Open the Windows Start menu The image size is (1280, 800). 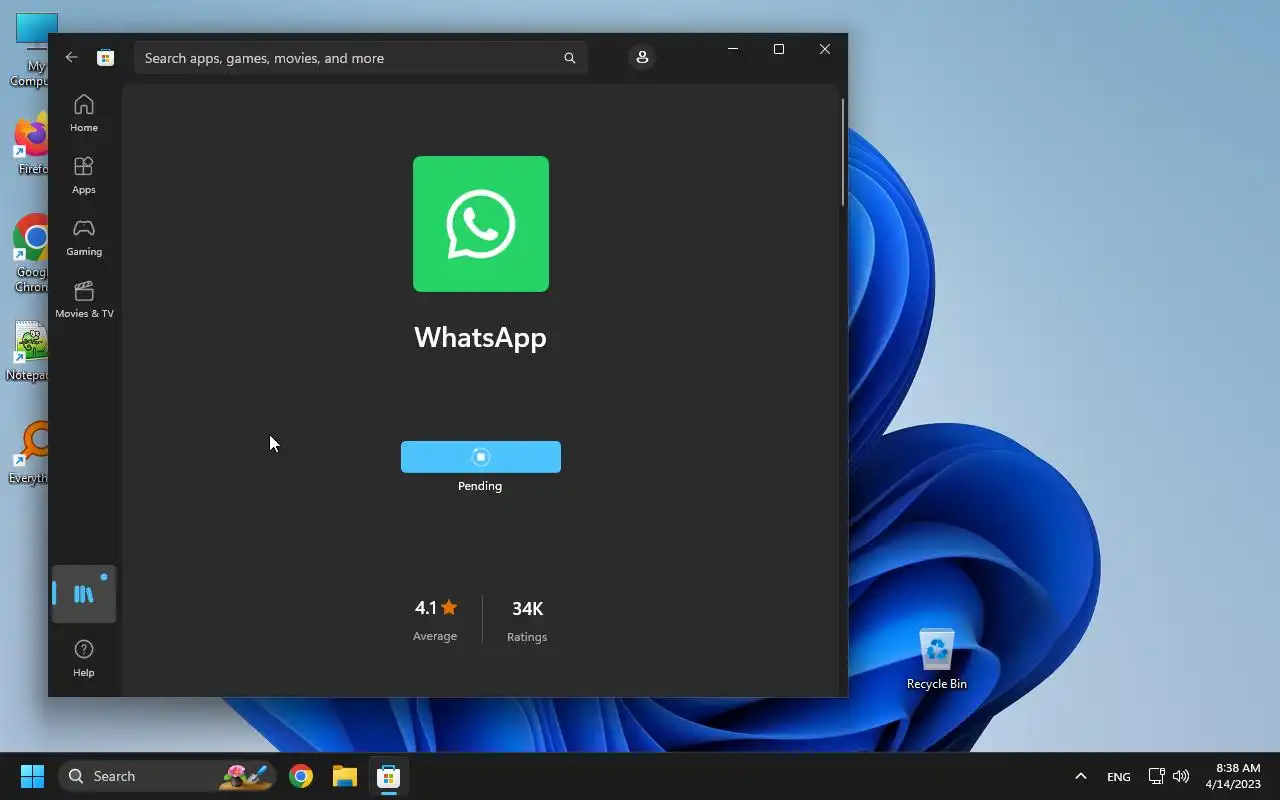pos(32,776)
